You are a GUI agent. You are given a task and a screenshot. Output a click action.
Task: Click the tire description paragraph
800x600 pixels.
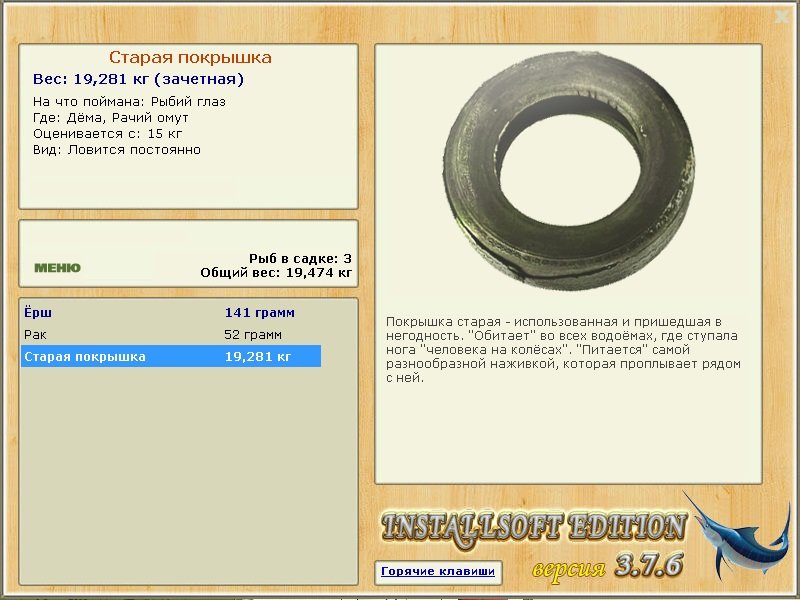tap(563, 349)
